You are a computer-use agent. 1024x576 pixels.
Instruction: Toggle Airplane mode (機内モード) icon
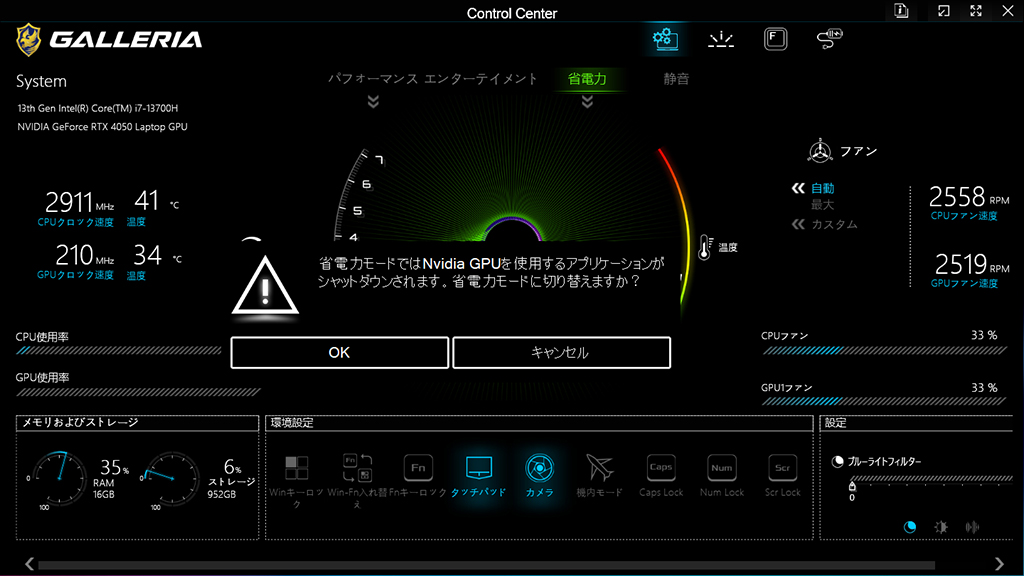tap(600, 468)
